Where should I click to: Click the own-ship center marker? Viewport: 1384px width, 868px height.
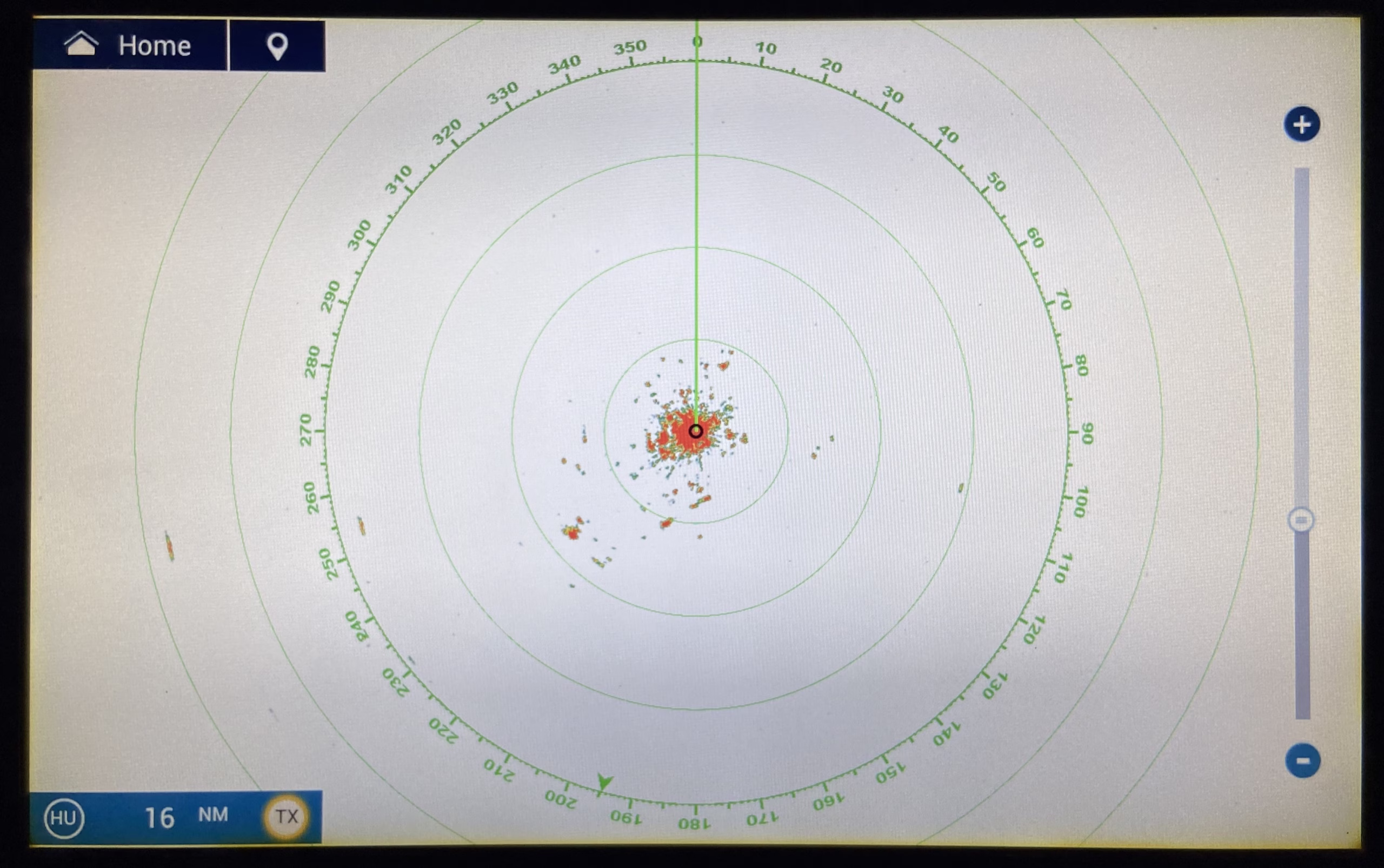point(695,431)
